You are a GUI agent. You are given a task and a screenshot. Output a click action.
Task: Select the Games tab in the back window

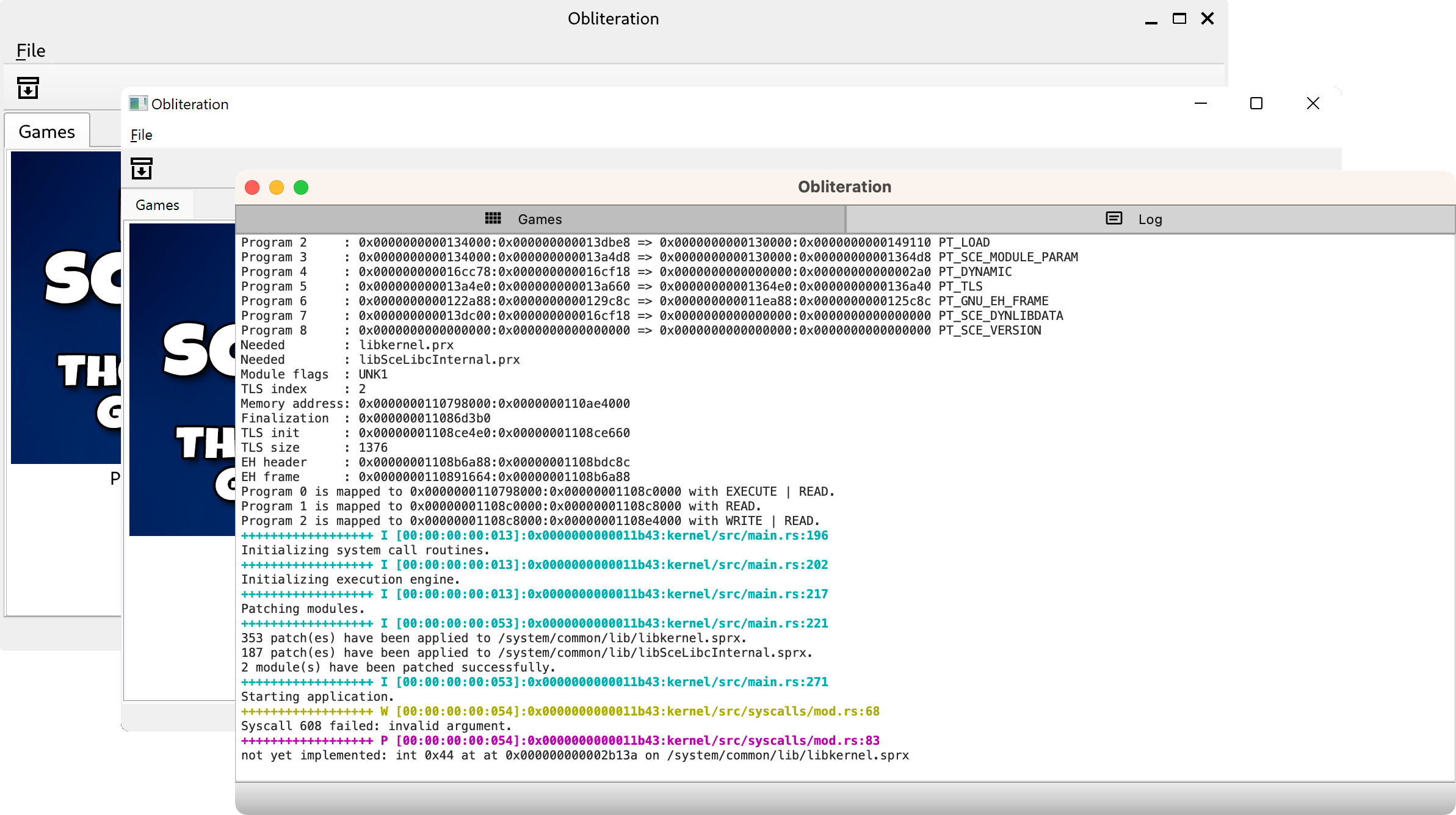tap(47, 131)
